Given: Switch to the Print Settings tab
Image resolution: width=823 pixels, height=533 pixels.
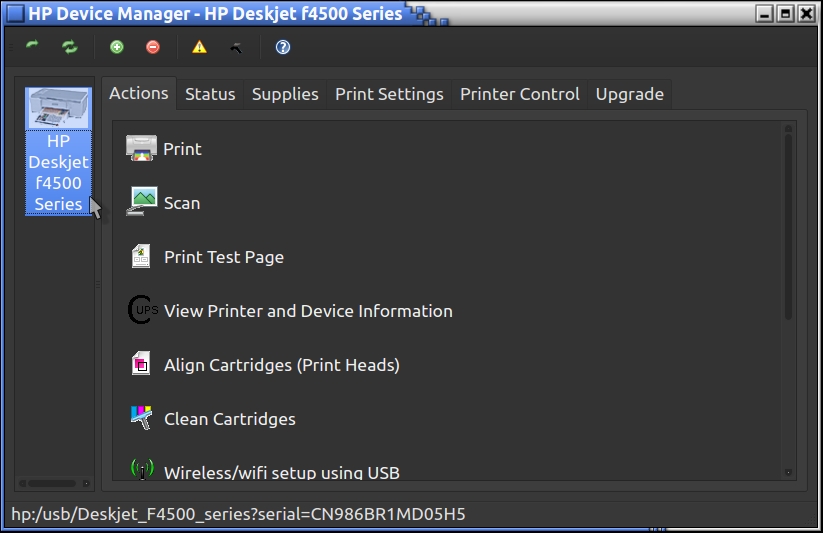Looking at the screenshot, I should click(389, 94).
